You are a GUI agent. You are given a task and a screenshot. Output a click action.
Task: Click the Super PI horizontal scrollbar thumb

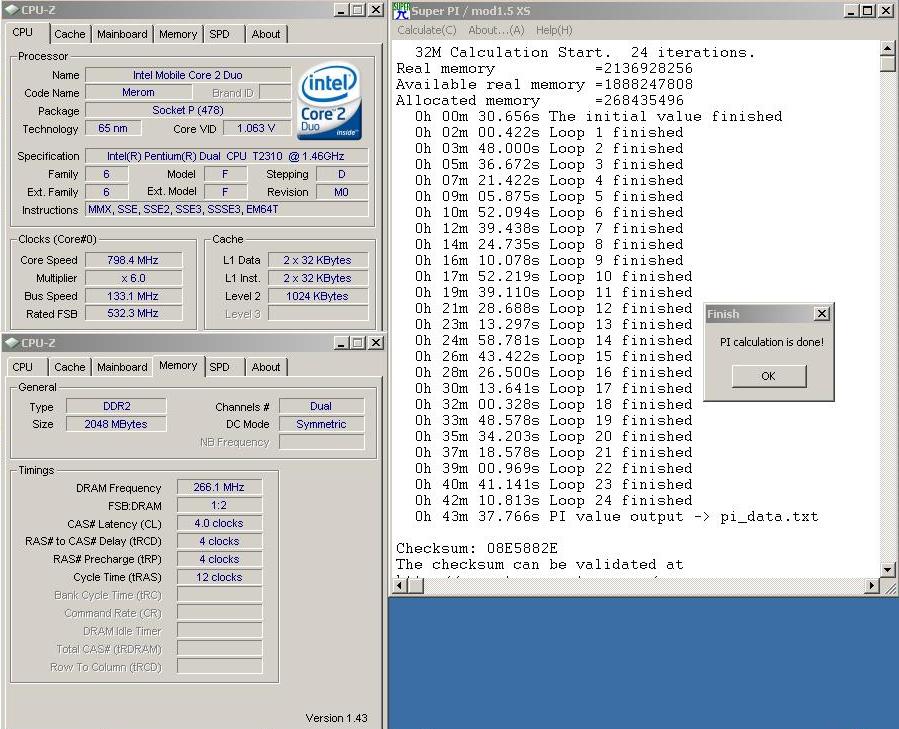[416, 586]
